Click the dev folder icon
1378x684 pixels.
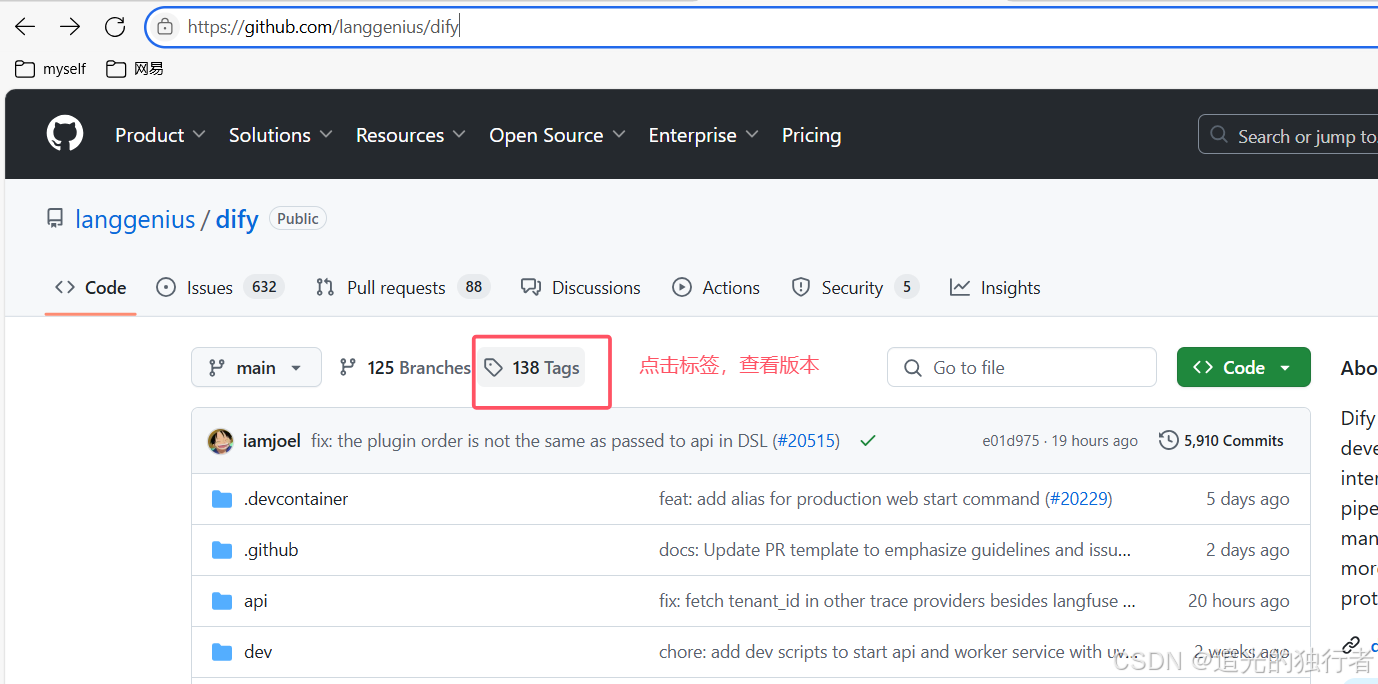[x=222, y=652]
